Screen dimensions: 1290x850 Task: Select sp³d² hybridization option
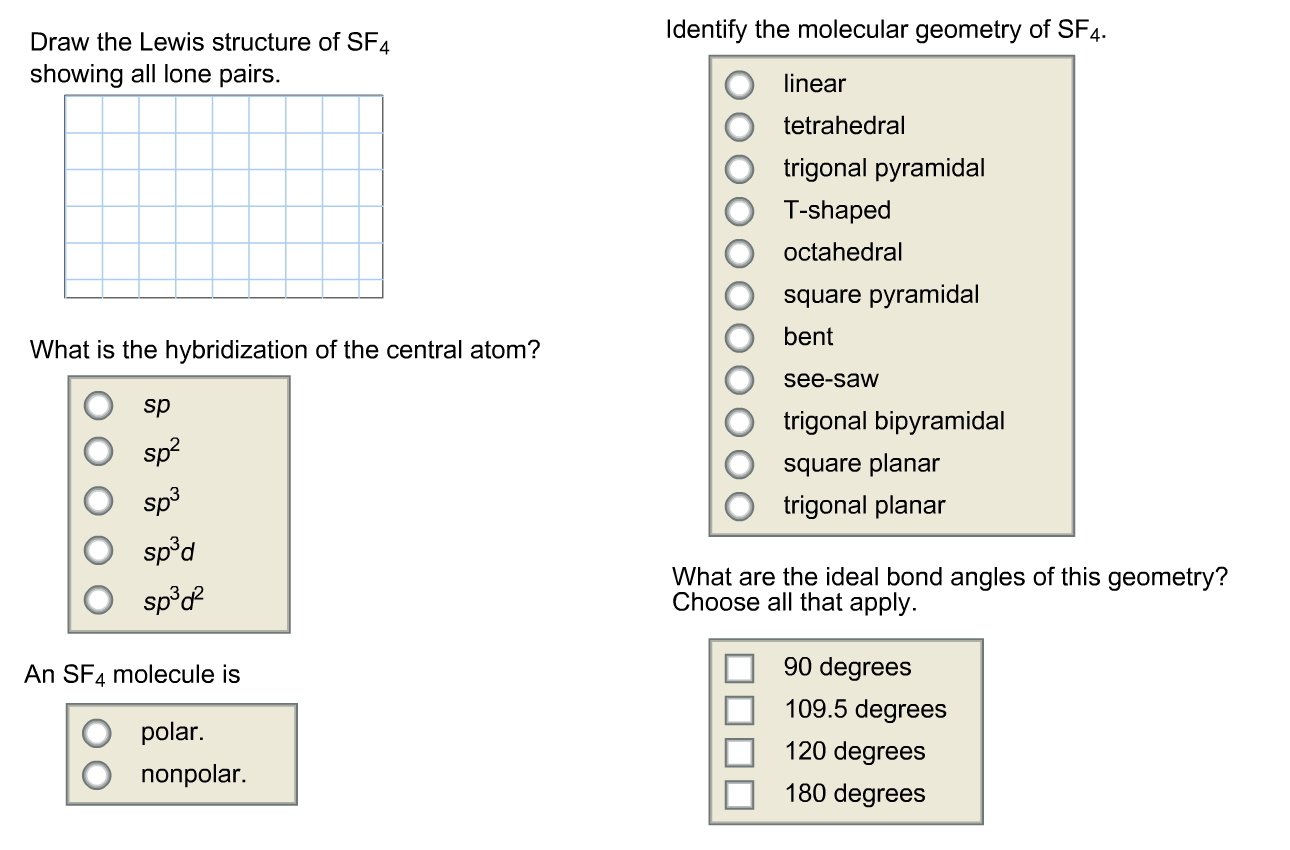(x=98, y=599)
